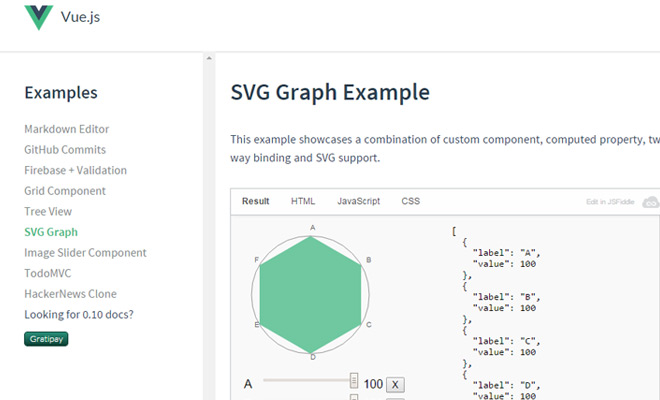
Task: Click the JSON line "label": "B"
Action: coord(506,297)
